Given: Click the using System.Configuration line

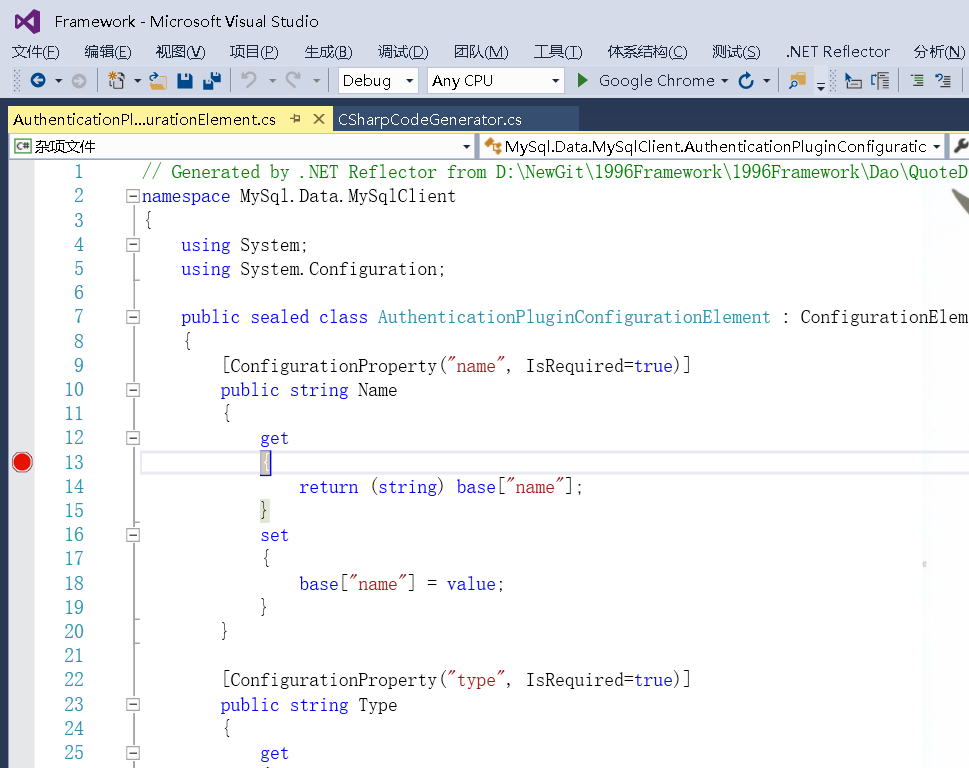Looking at the screenshot, I should coord(313,269).
